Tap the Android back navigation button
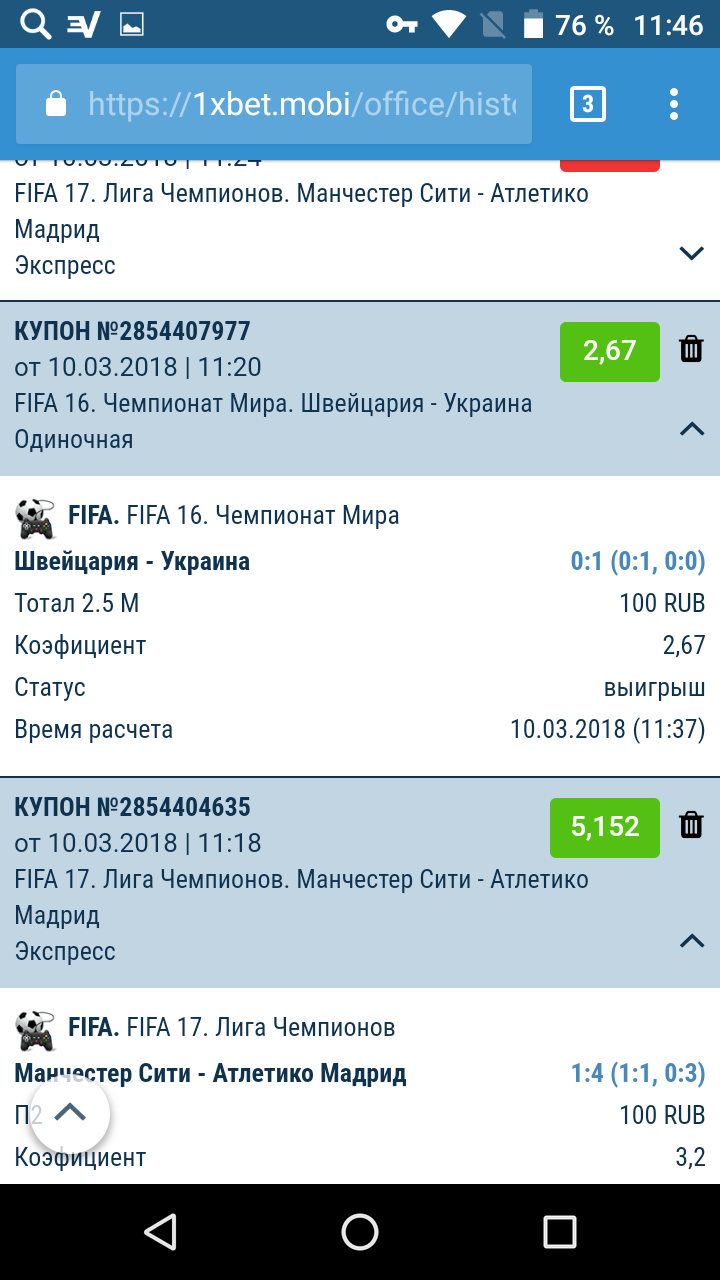The height and width of the screenshot is (1280, 720). pyautogui.click(x=160, y=1232)
